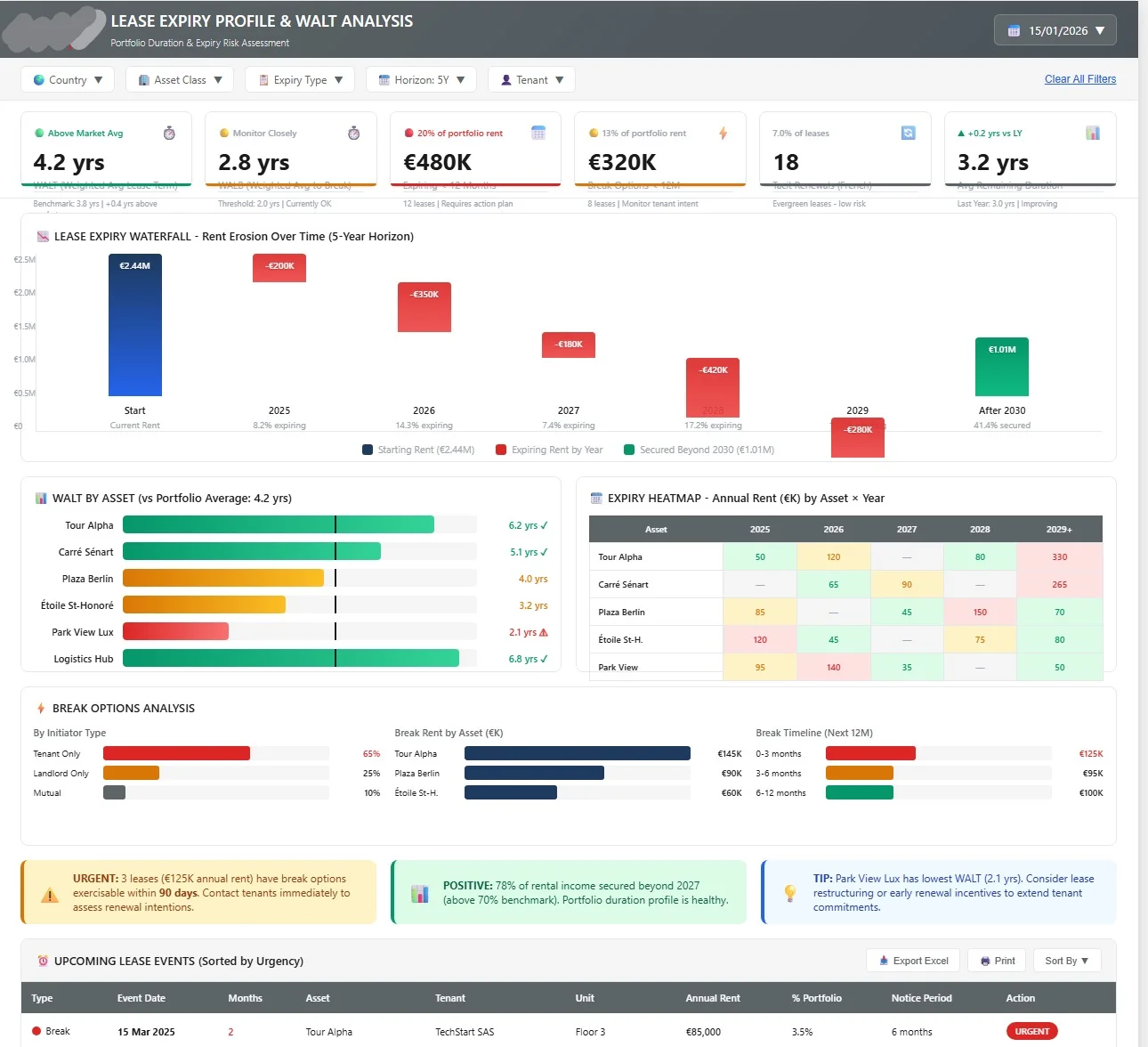
Task: Click the Park View Lux red WALT bar
Action: [x=174, y=632]
